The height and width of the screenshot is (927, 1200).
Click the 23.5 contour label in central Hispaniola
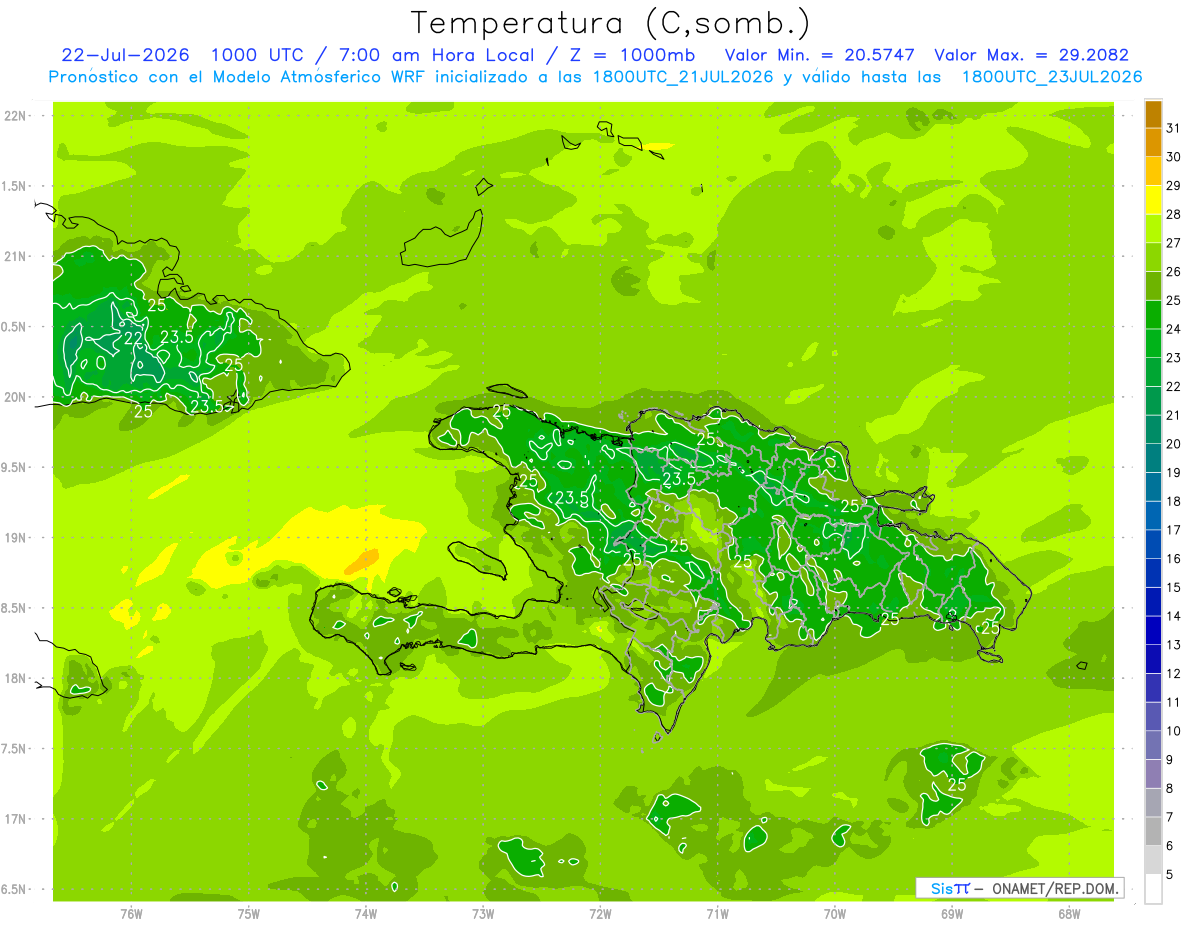pyautogui.click(x=679, y=480)
